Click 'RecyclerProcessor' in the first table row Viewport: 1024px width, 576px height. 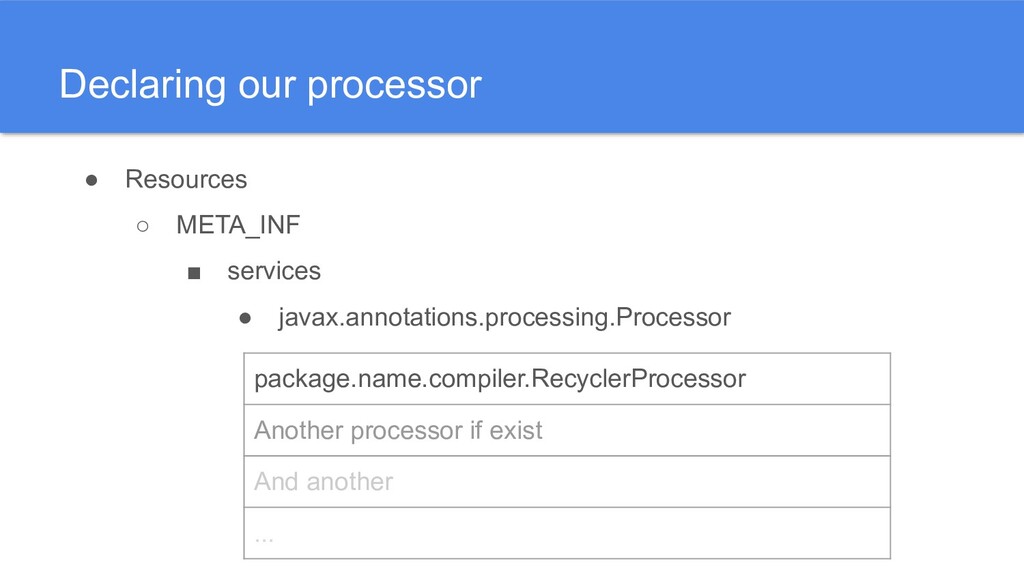coord(638,379)
